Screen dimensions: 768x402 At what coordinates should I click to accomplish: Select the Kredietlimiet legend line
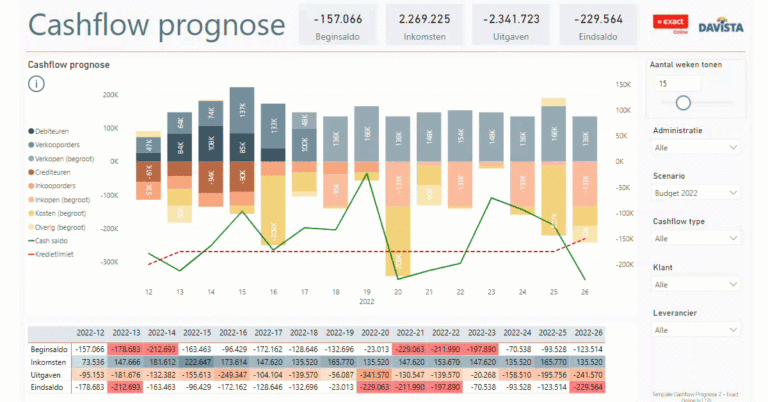coord(51,255)
